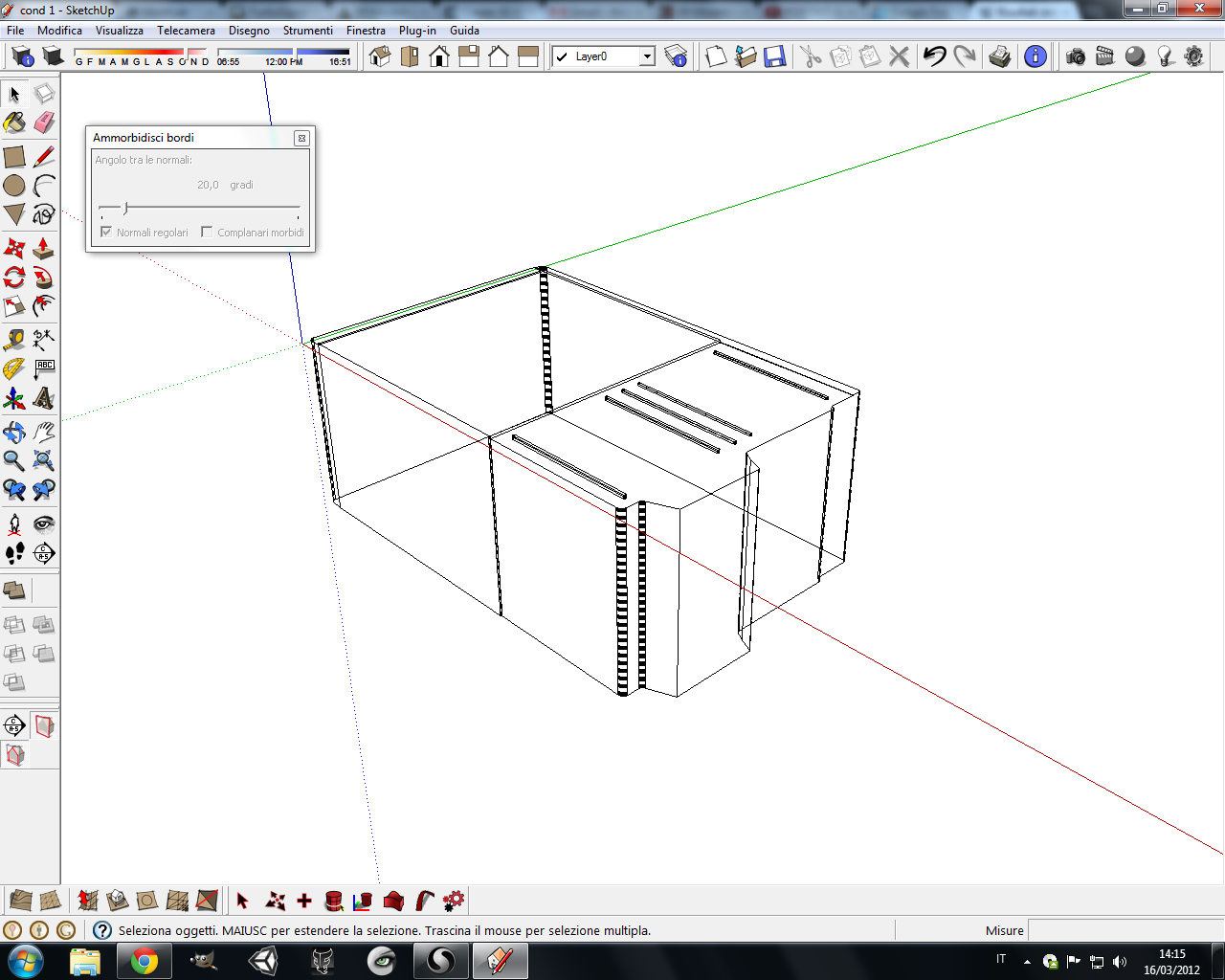Click the blue Info button in the toolbar
The image size is (1225, 980).
pos(1034,56)
